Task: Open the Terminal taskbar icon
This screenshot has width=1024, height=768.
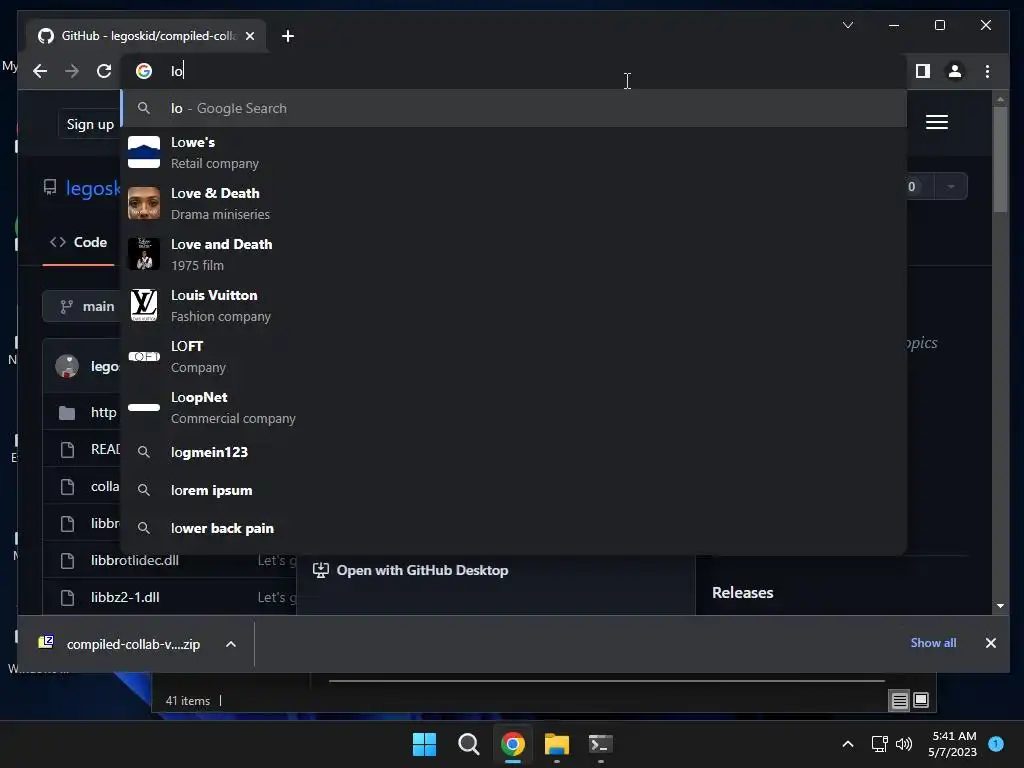Action: pos(600,744)
